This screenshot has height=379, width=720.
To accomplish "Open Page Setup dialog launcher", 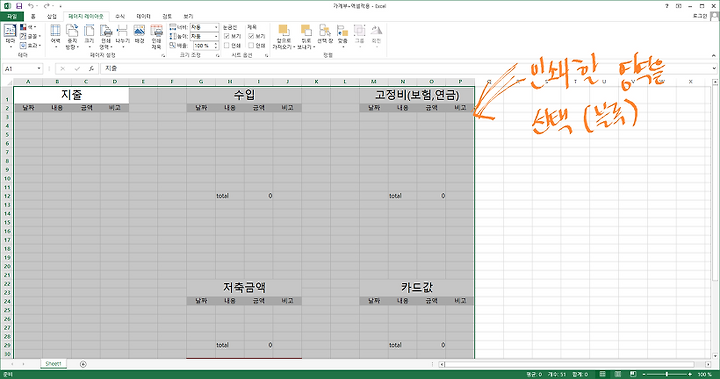I will click(163, 56).
